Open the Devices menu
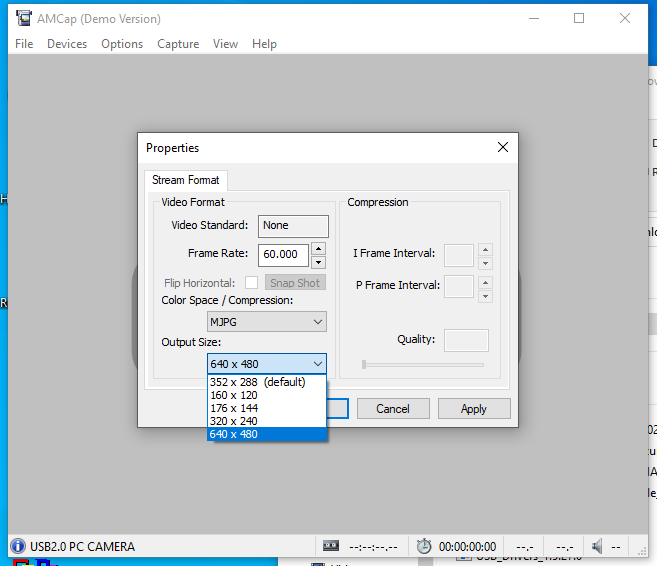657x566 pixels. (67, 44)
